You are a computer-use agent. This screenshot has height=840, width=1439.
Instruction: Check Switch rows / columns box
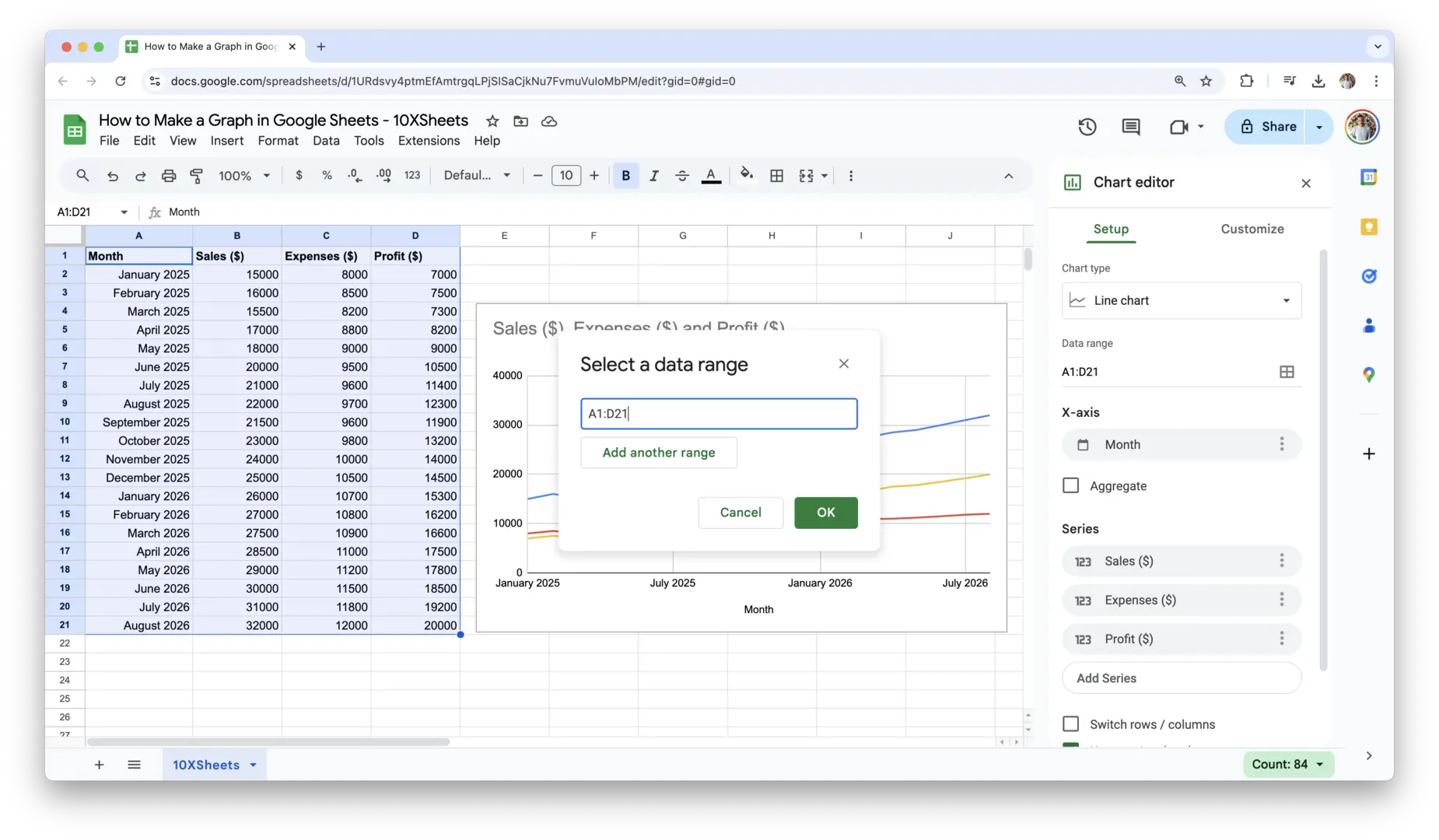point(1071,724)
